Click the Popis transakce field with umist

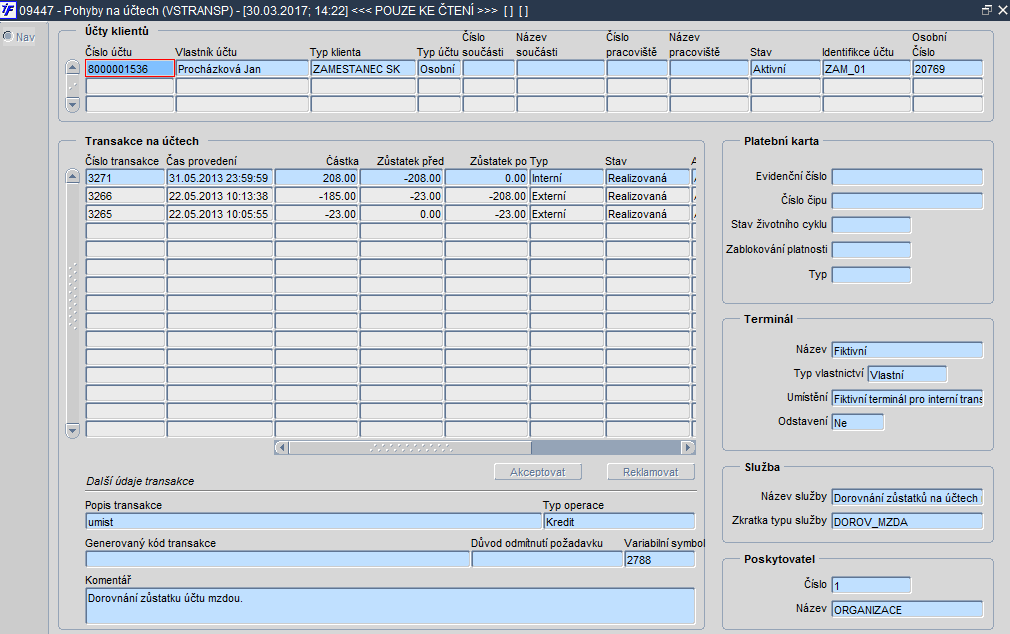coord(312,521)
